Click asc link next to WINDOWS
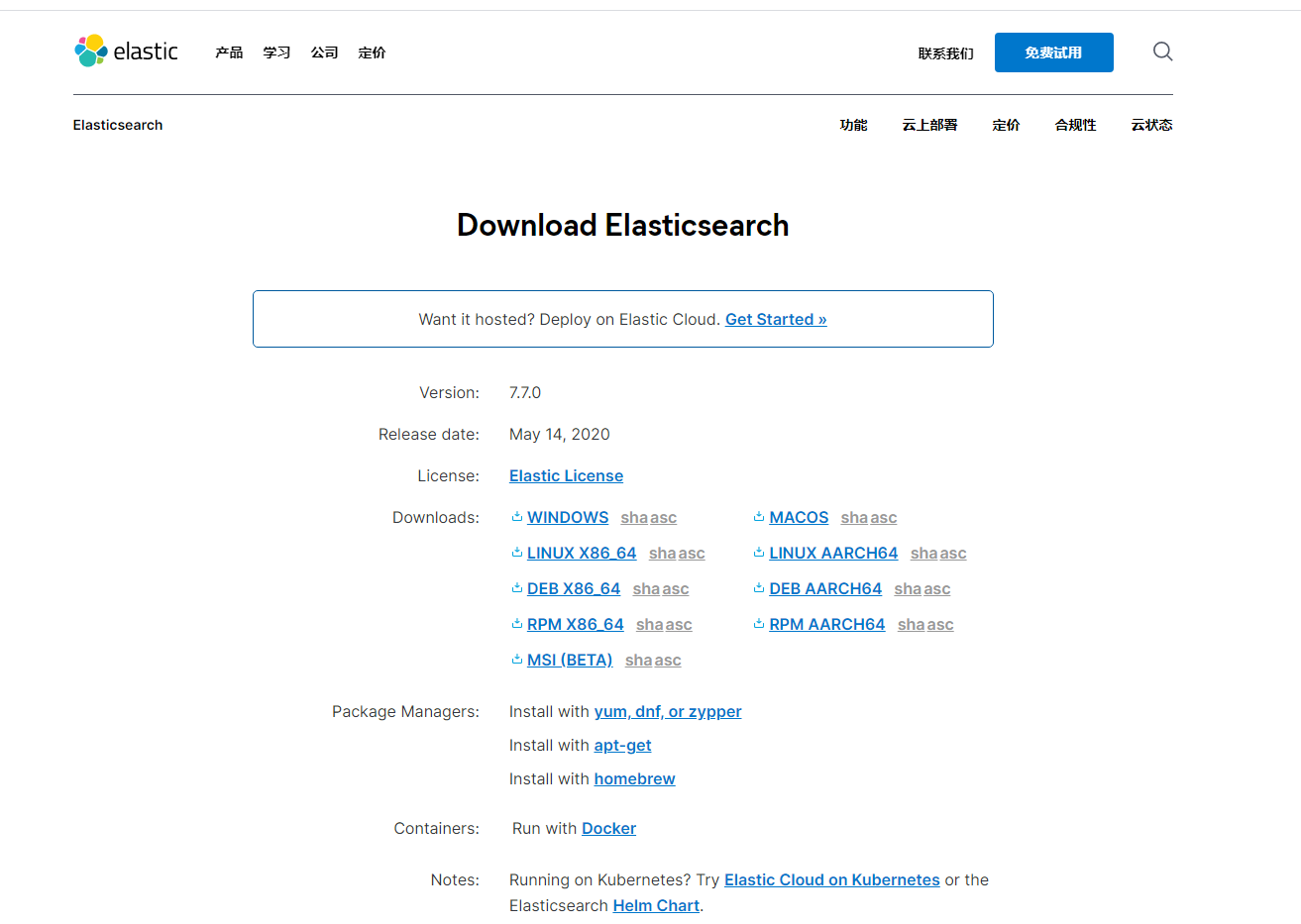Viewport: 1301px width, 924px height. coord(664,518)
